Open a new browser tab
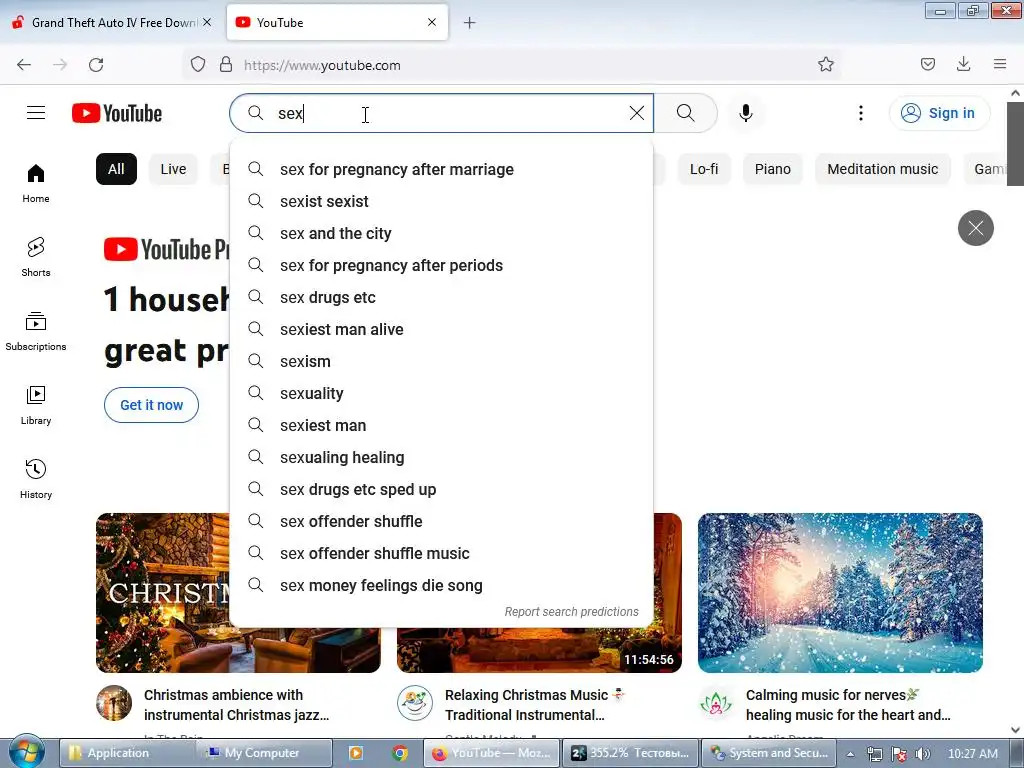 coord(470,23)
